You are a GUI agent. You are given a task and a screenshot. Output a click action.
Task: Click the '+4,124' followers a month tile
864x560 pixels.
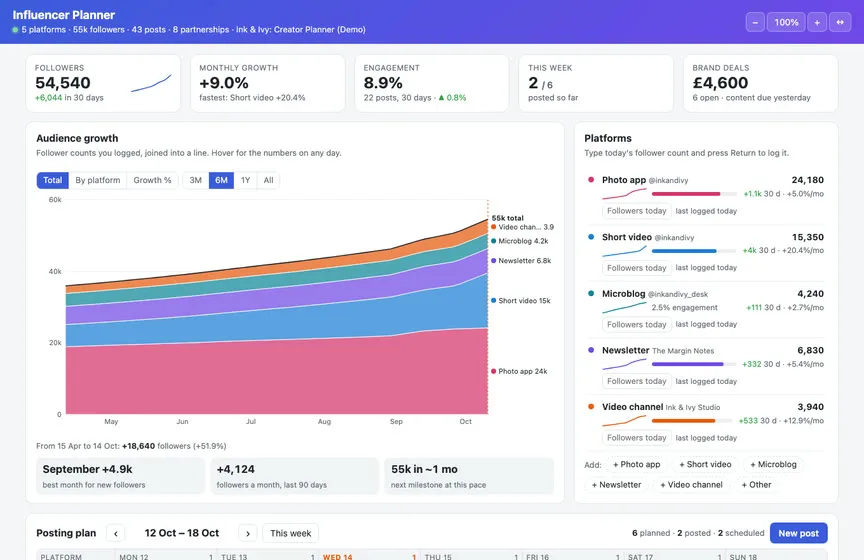coord(294,476)
